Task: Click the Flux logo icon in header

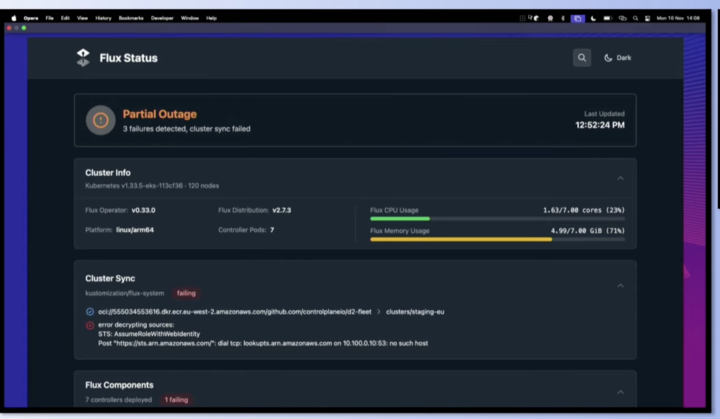Action: pos(83,58)
